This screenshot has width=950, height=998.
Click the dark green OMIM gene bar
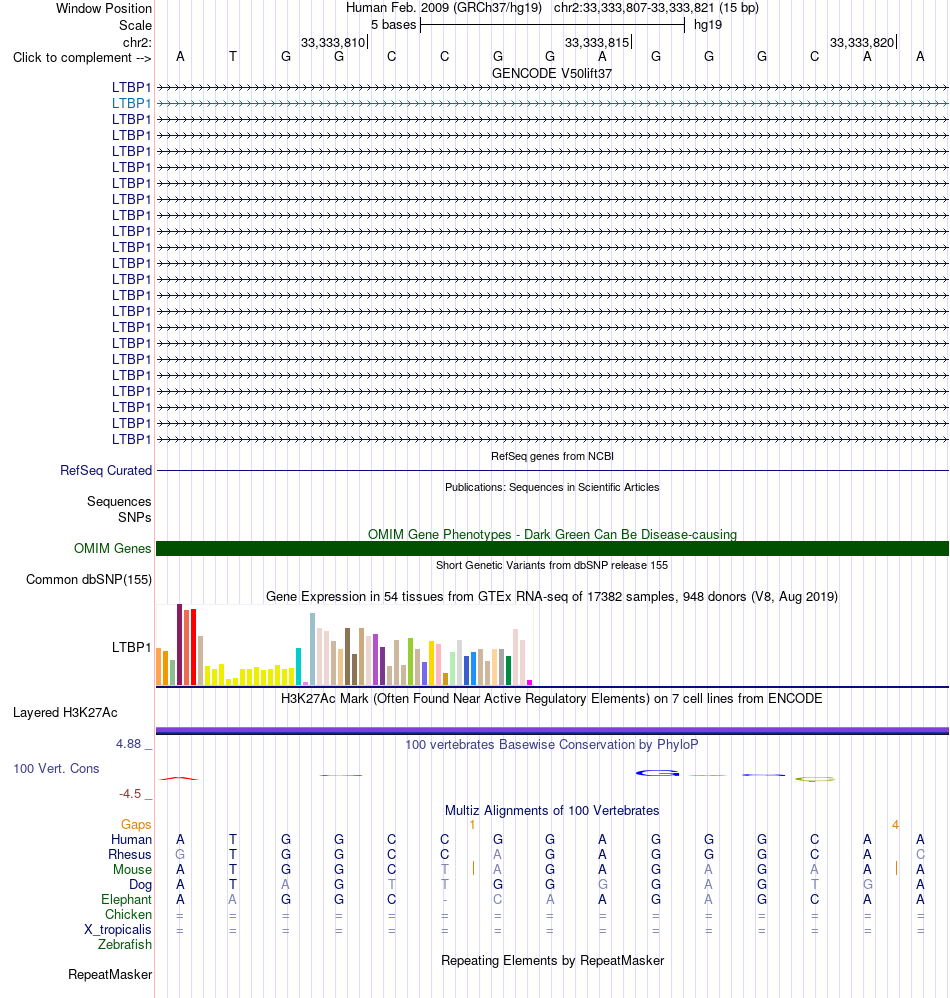pyautogui.click(x=552, y=549)
